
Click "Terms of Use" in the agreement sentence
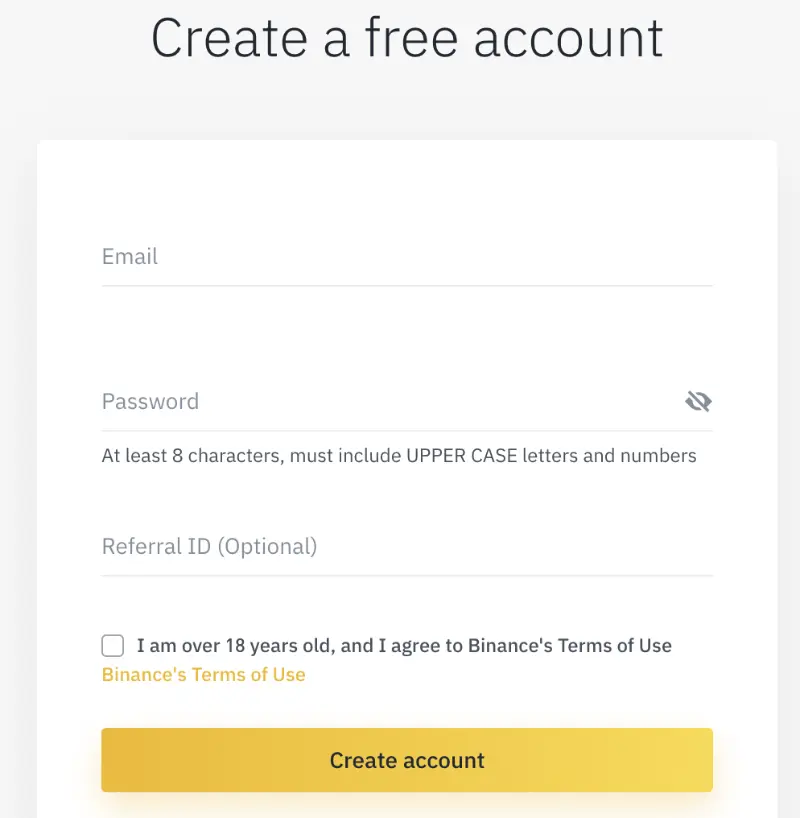click(x=615, y=646)
